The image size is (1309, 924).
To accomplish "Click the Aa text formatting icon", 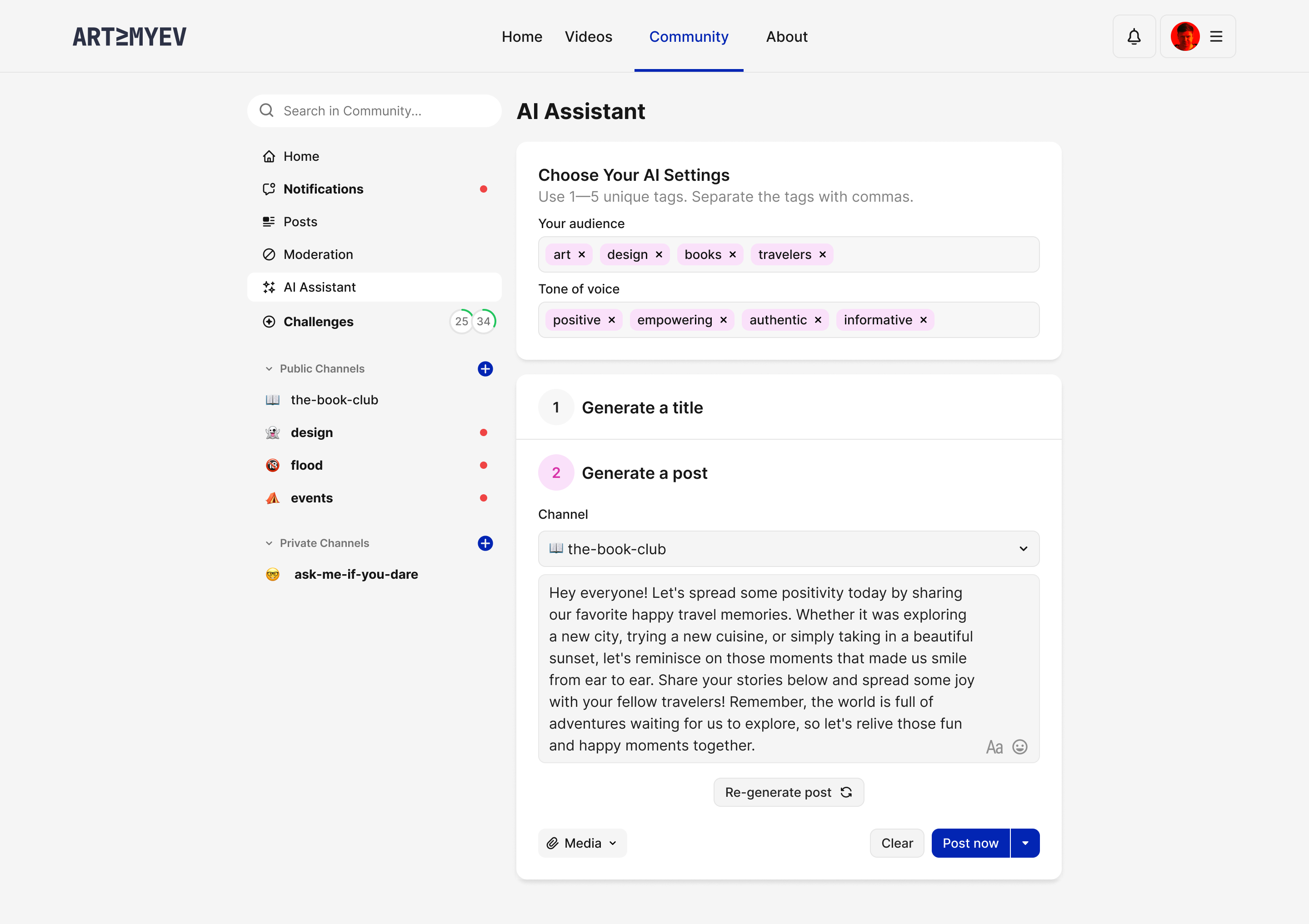I will tap(994, 747).
